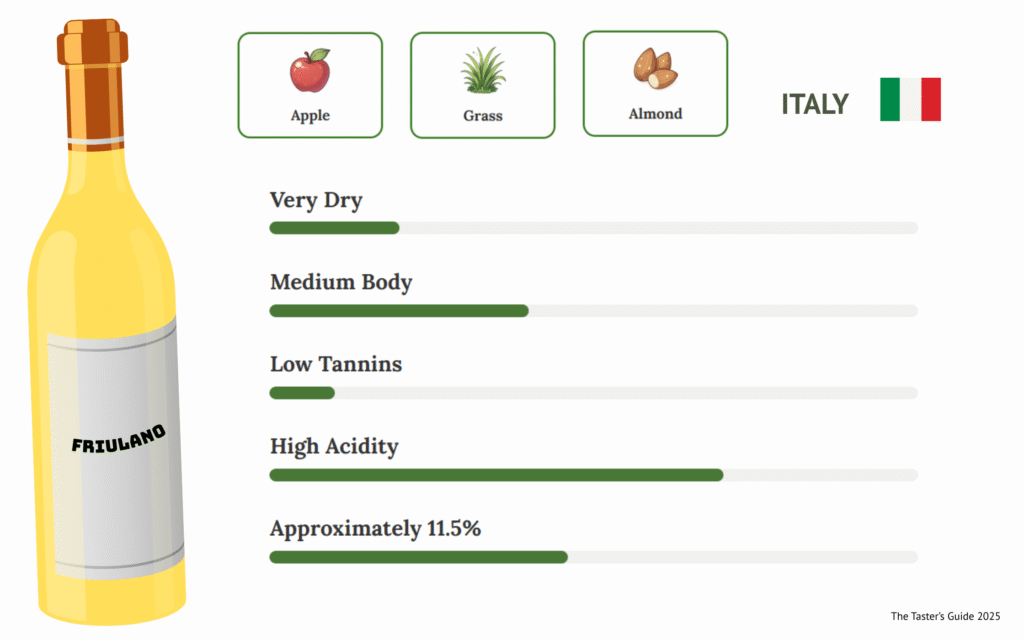The height and width of the screenshot is (640, 1024).
Task: Click the Grass flavor card label
Action: click(x=483, y=116)
